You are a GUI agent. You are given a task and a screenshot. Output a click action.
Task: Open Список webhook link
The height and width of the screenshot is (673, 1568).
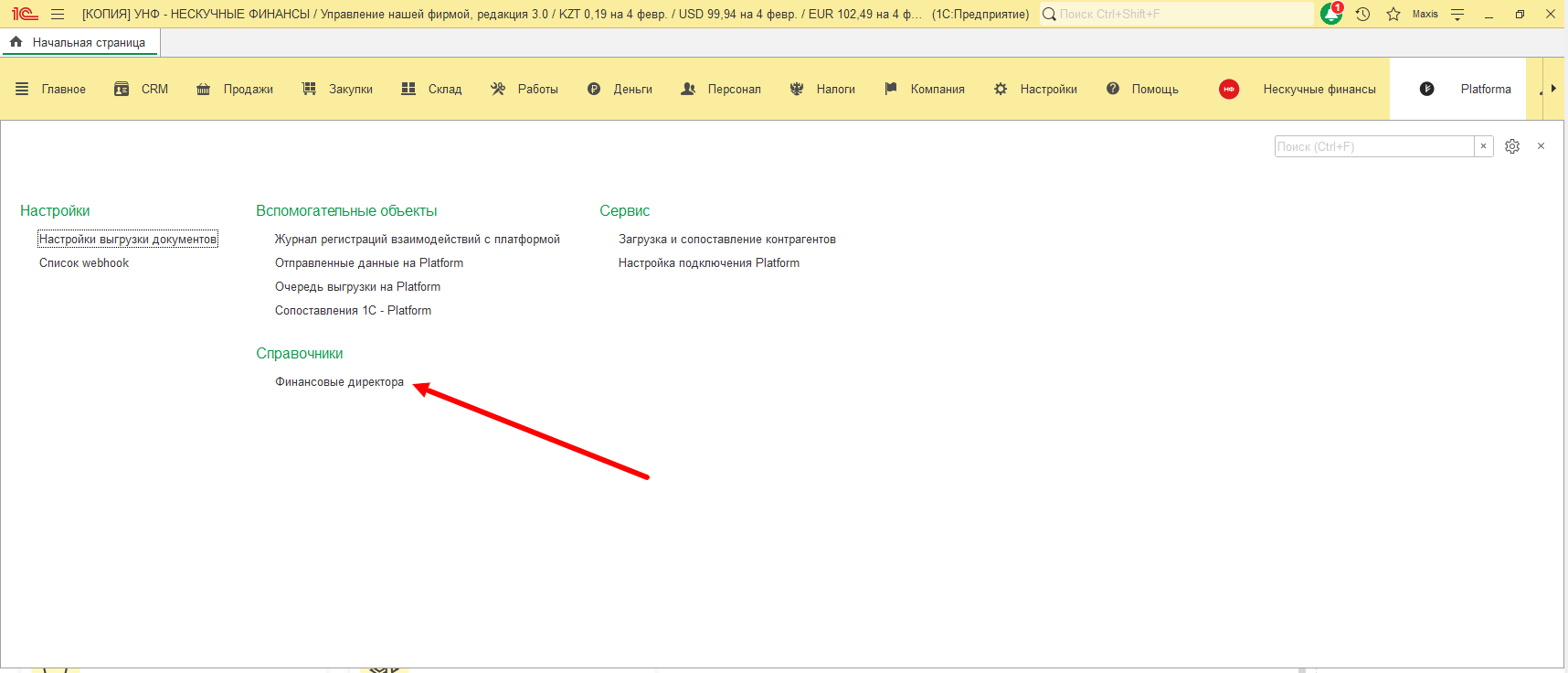click(x=84, y=263)
